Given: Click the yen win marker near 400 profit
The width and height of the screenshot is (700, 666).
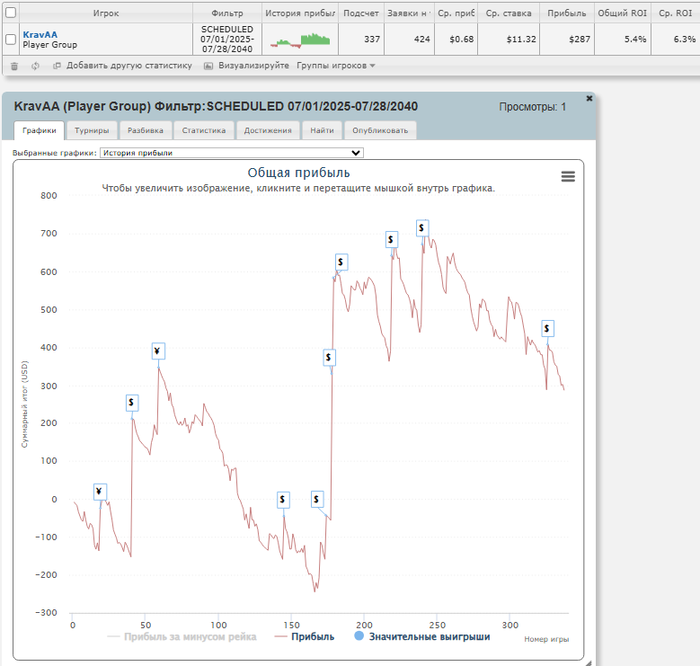Looking at the screenshot, I should coord(158,351).
